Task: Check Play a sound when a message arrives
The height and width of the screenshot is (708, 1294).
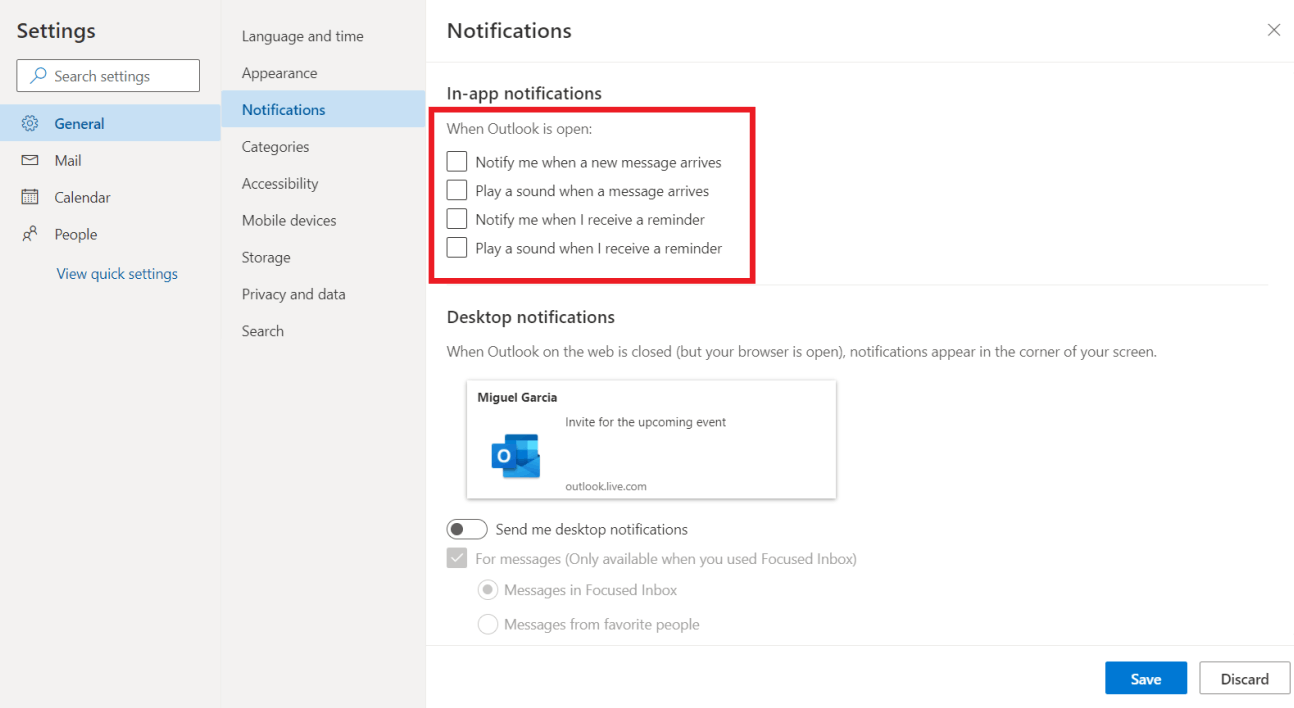Action: 457,190
